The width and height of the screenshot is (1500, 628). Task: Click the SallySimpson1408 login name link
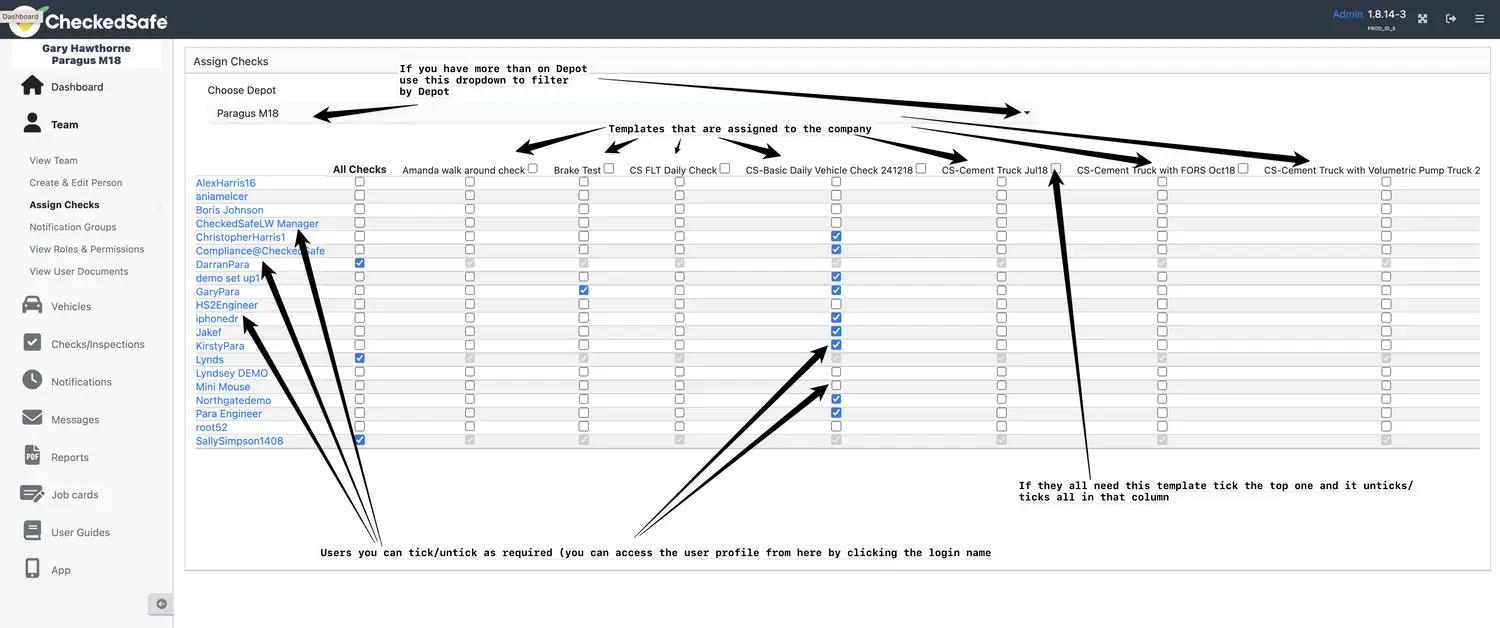239,441
